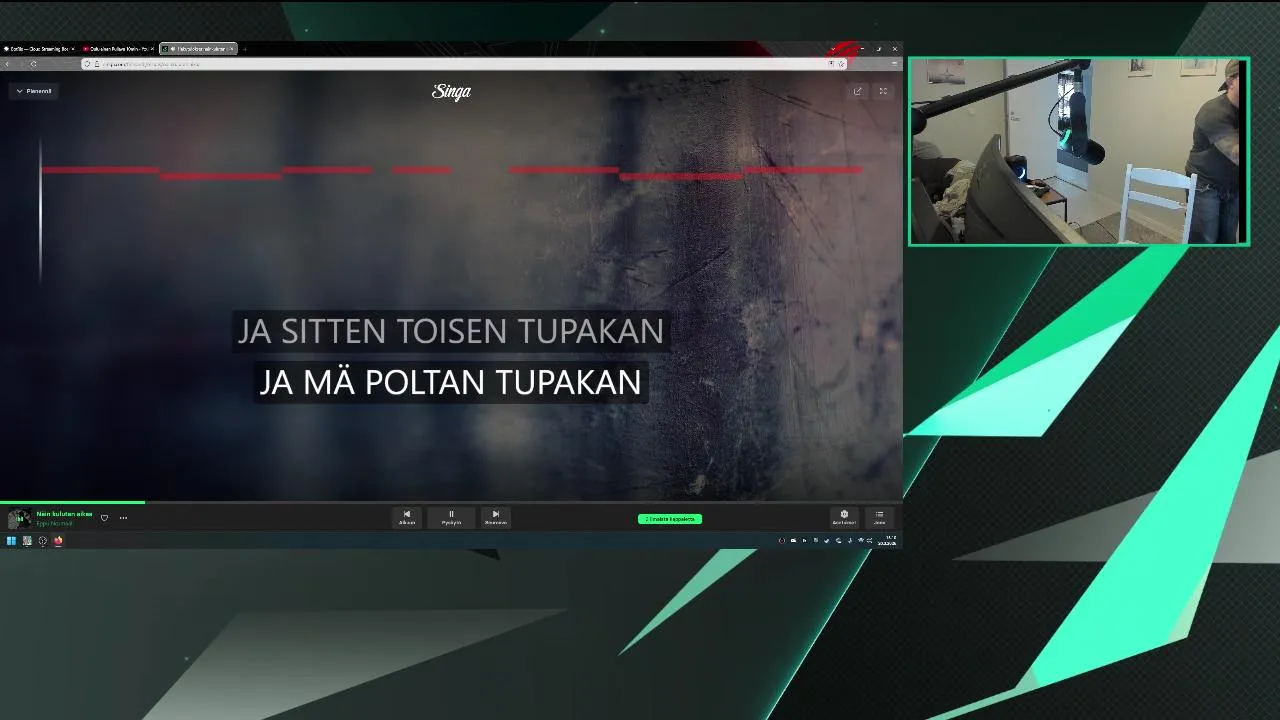
Task: Switch to the first browser tab
Action: tap(38, 48)
